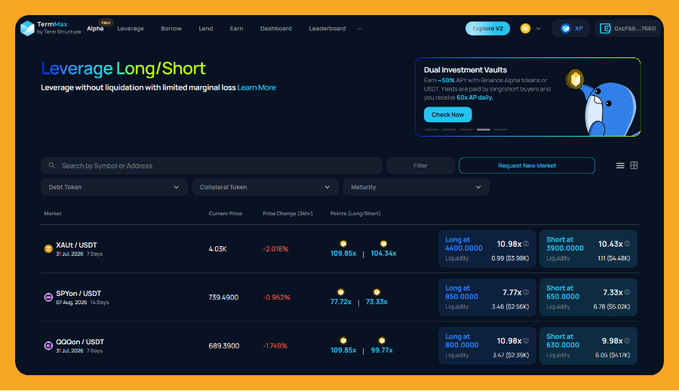Open the Leverage tab
The width and height of the screenshot is (679, 391).
pos(130,29)
